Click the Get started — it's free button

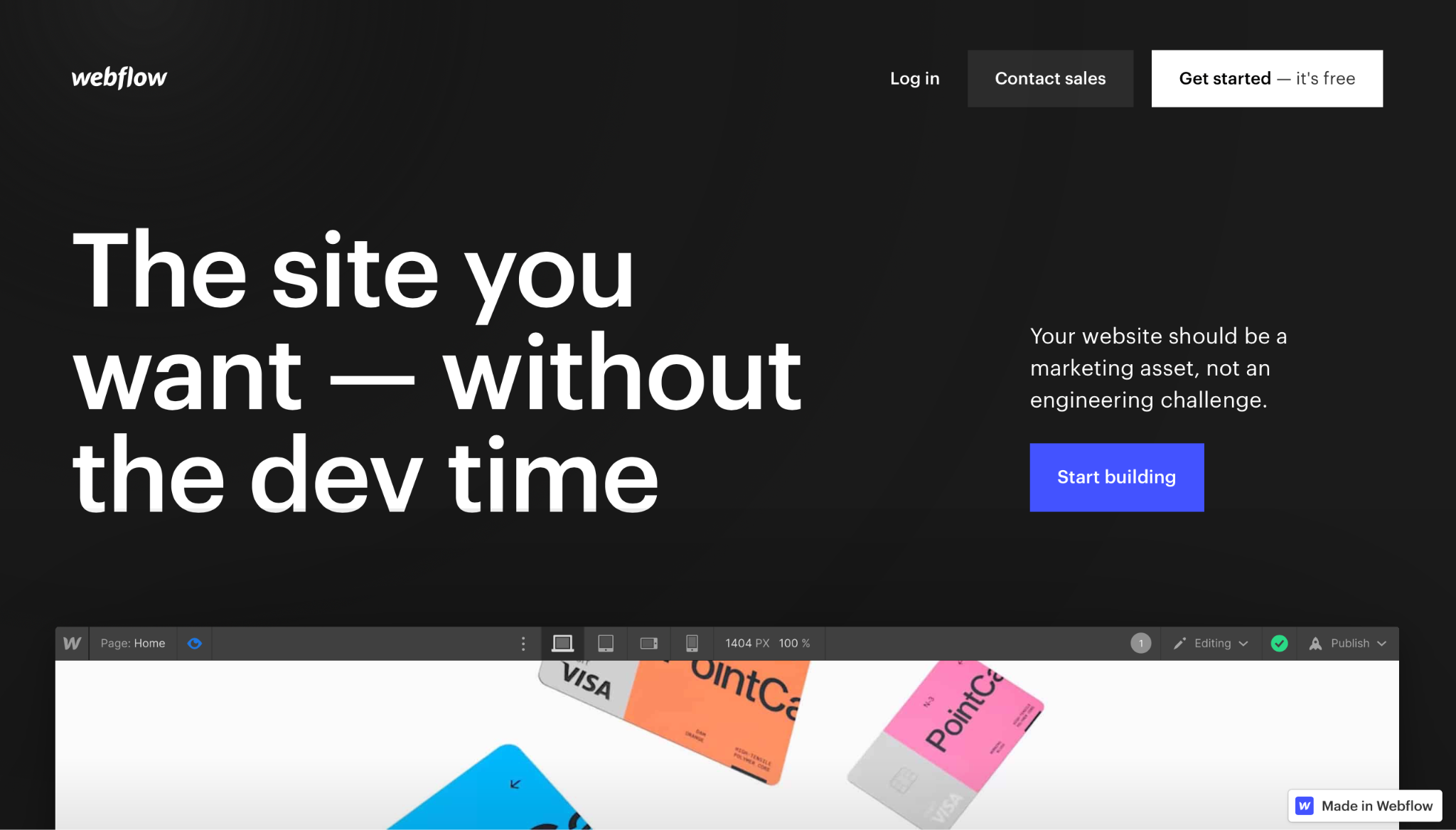(x=1267, y=78)
